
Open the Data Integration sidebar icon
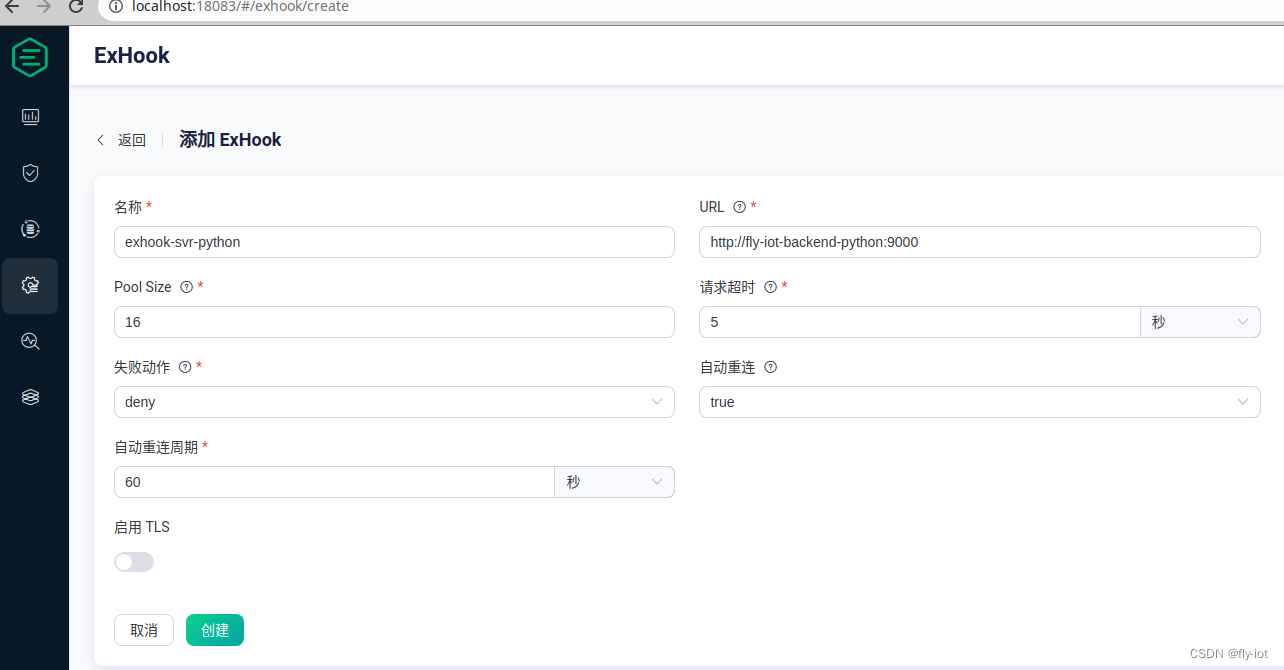click(30, 229)
